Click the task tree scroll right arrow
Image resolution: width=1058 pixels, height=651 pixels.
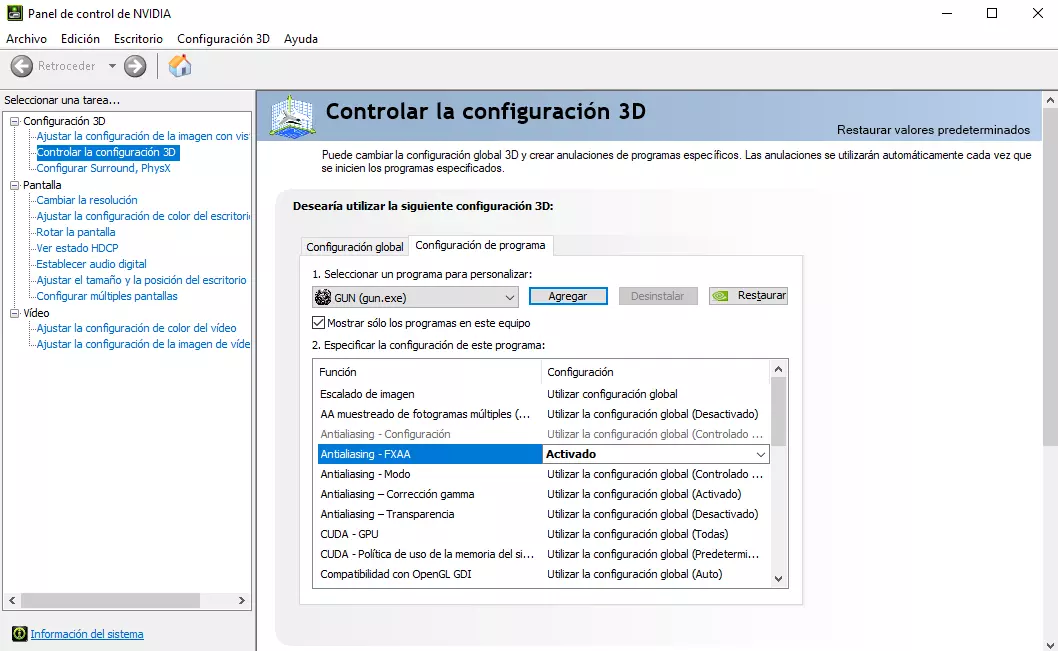(x=242, y=600)
